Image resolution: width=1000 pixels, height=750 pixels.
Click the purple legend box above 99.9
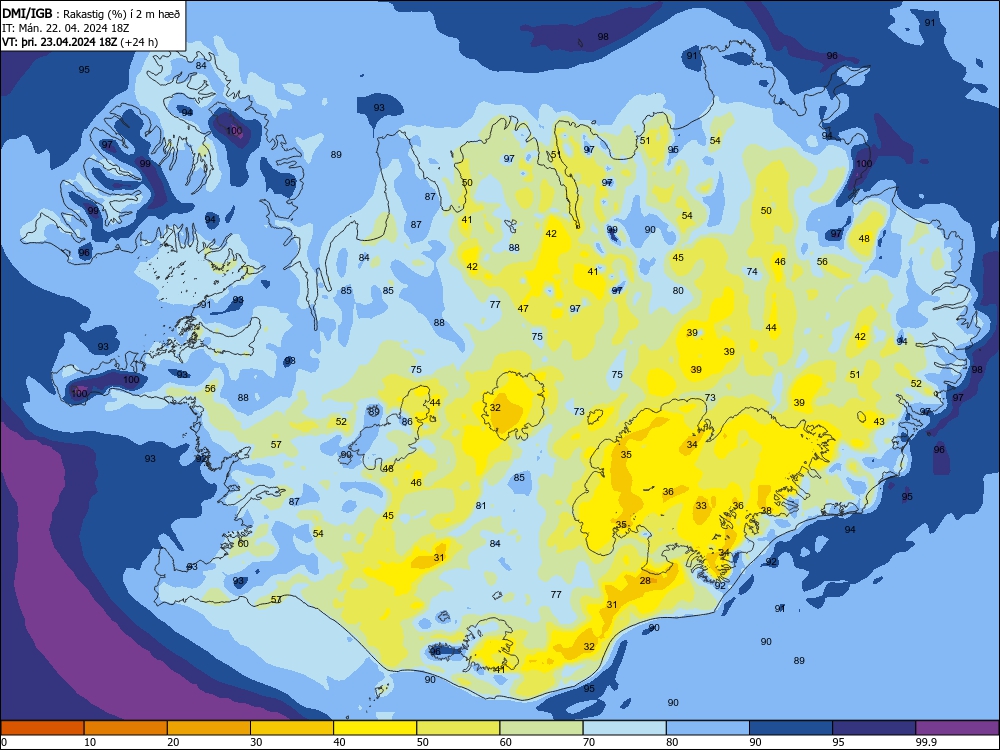957,728
